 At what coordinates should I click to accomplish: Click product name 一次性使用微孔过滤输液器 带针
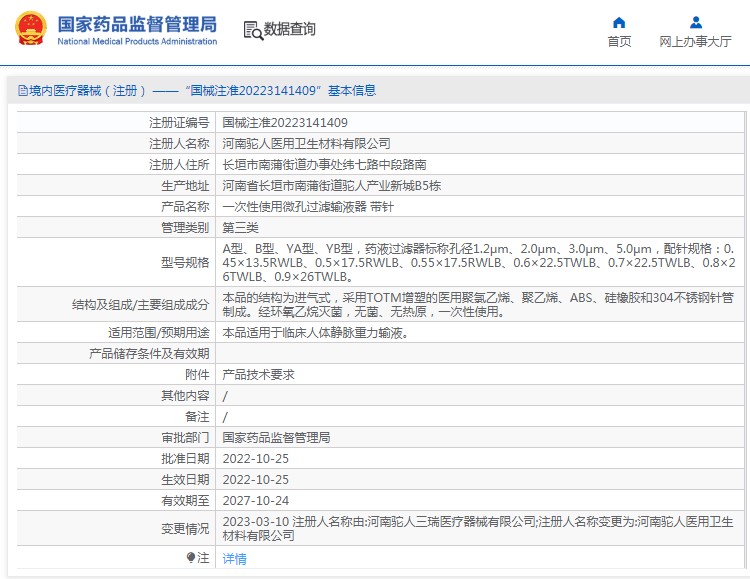(308, 207)
